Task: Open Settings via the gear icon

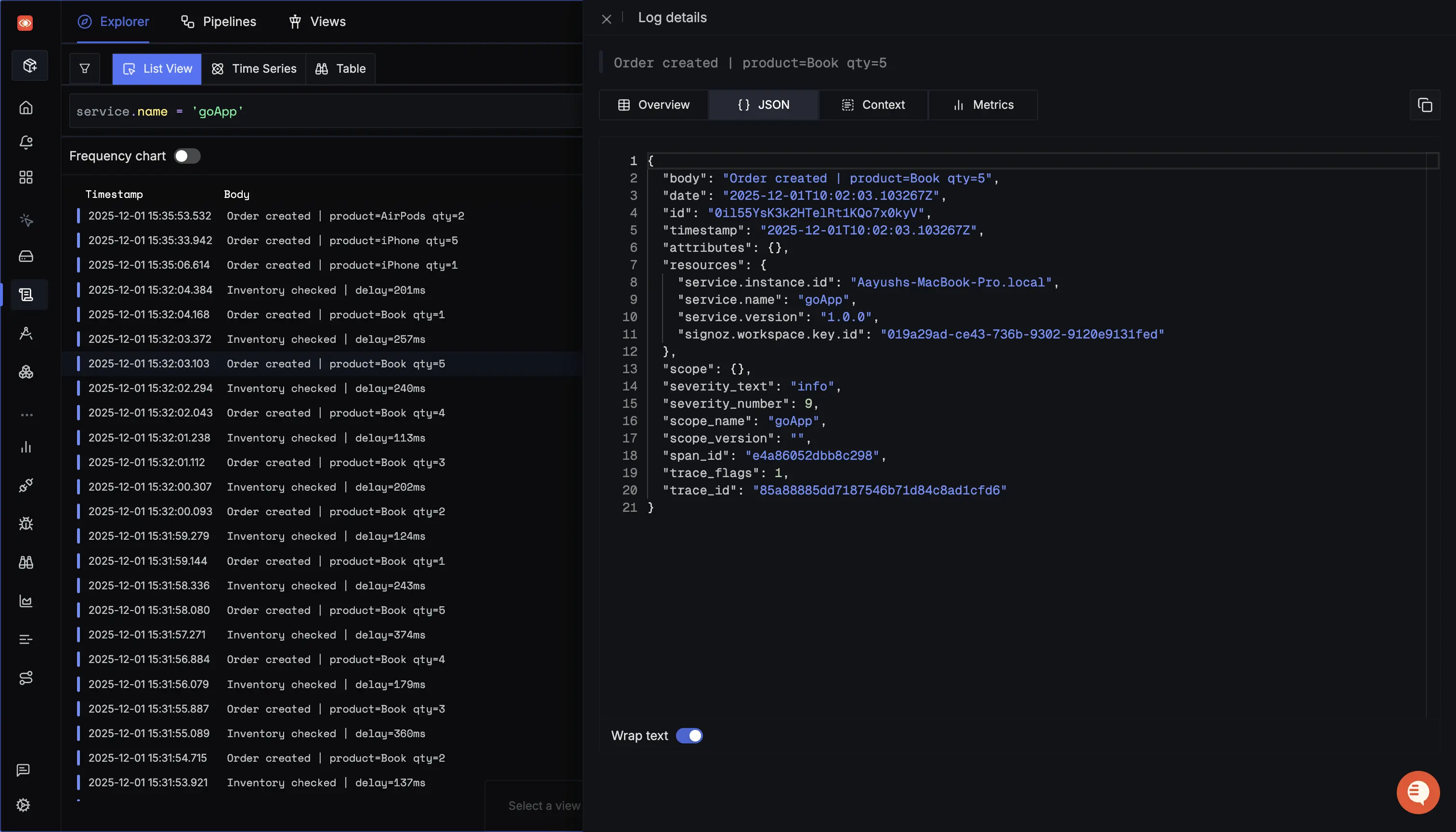Action: [x=23, y=805]
